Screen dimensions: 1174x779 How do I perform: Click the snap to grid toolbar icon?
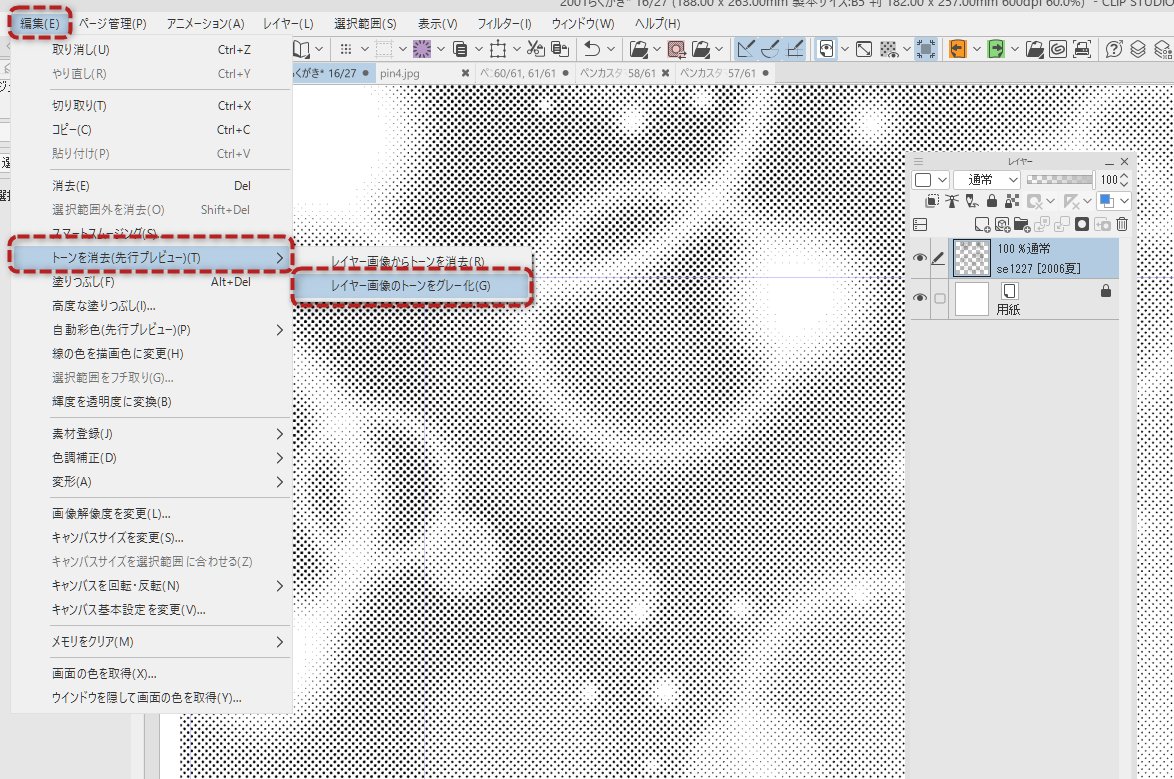point(795,49)
